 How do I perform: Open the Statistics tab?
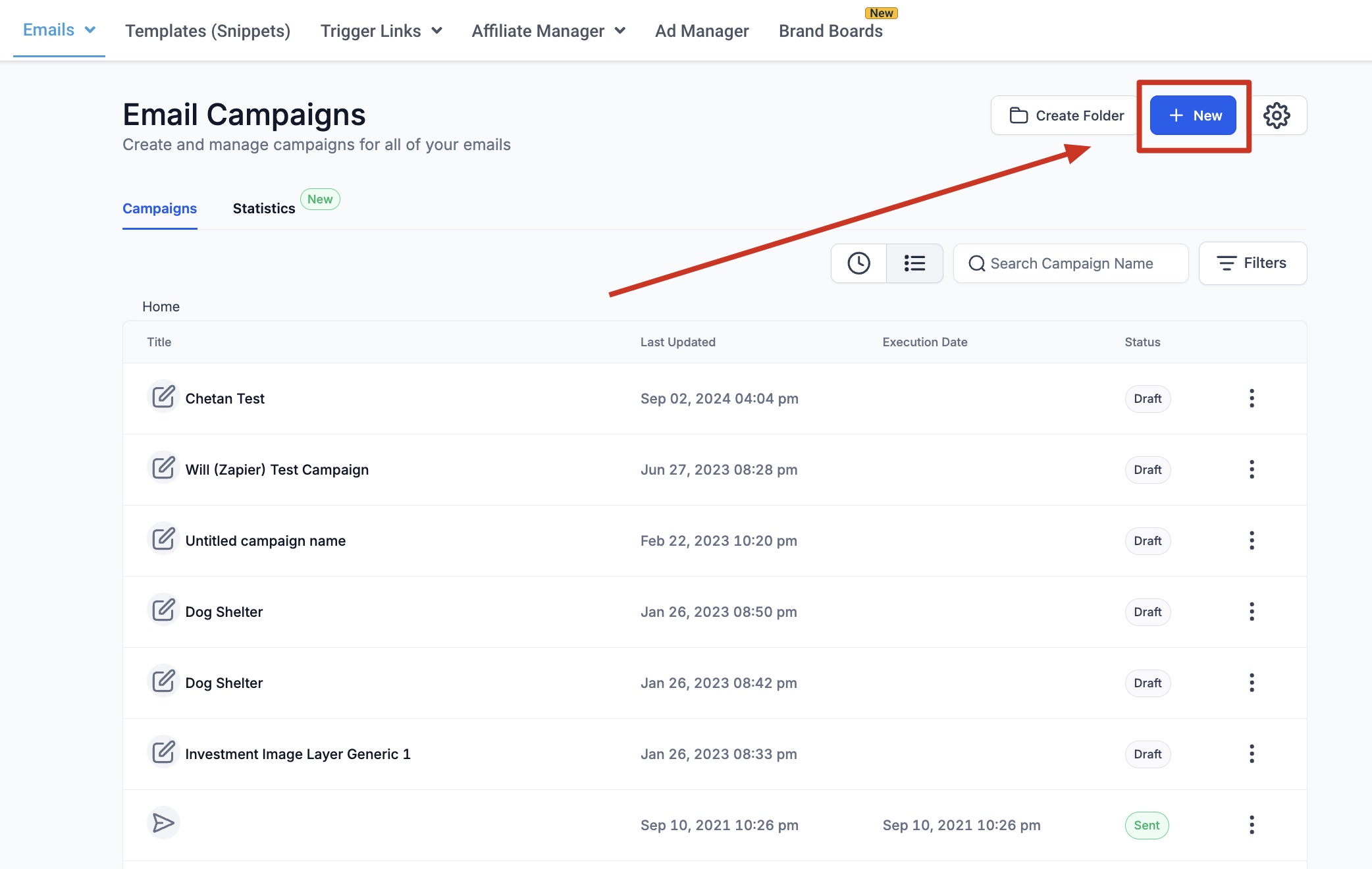click(264, 208)
